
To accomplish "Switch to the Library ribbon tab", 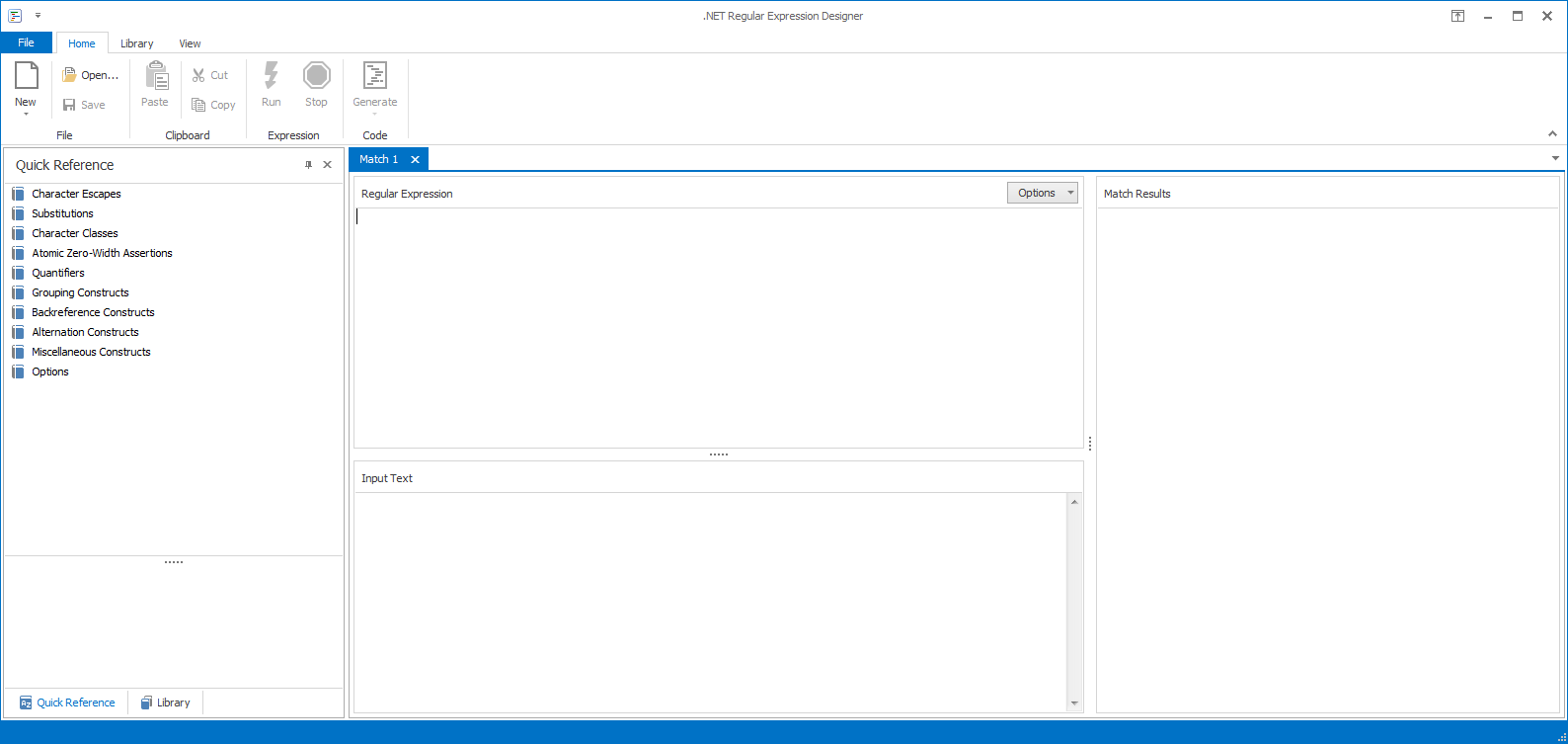I will (x=137, y=43).
